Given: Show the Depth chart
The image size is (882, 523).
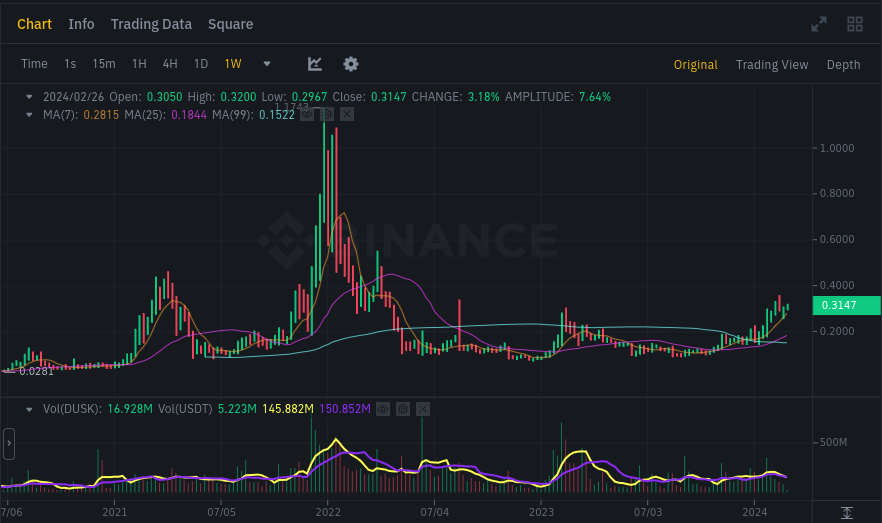Looking at the screenshot, I should point(843,65).
